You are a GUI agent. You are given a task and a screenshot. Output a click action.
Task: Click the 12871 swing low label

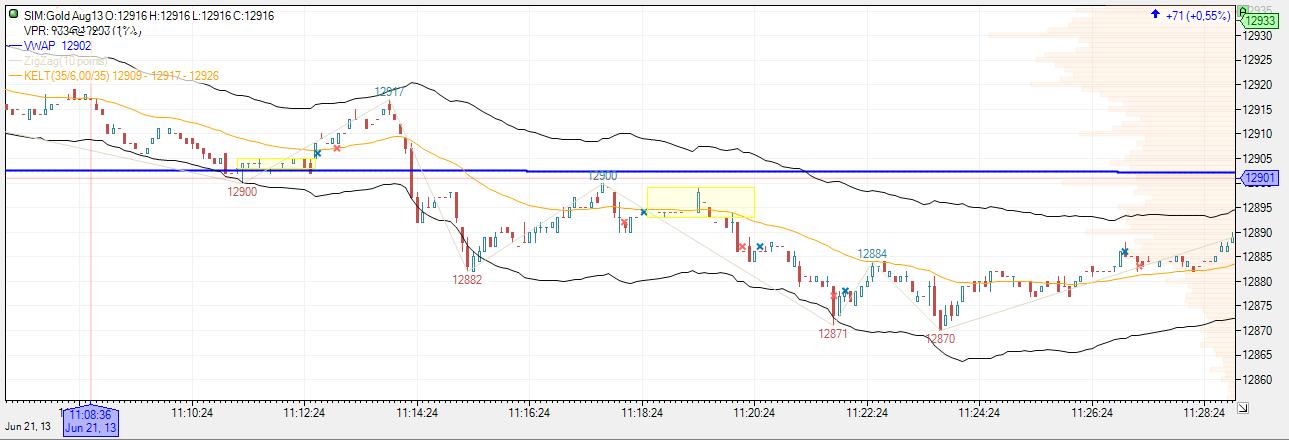coord(833,334)
